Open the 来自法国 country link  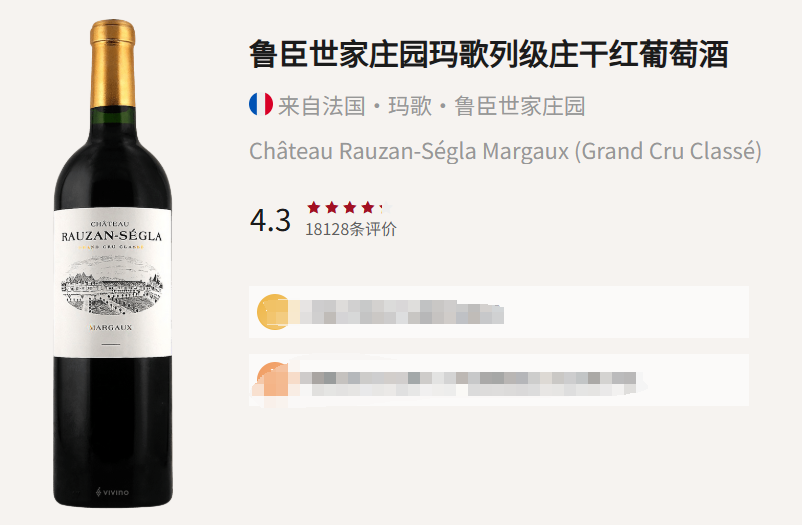click(x=322, y=106)
